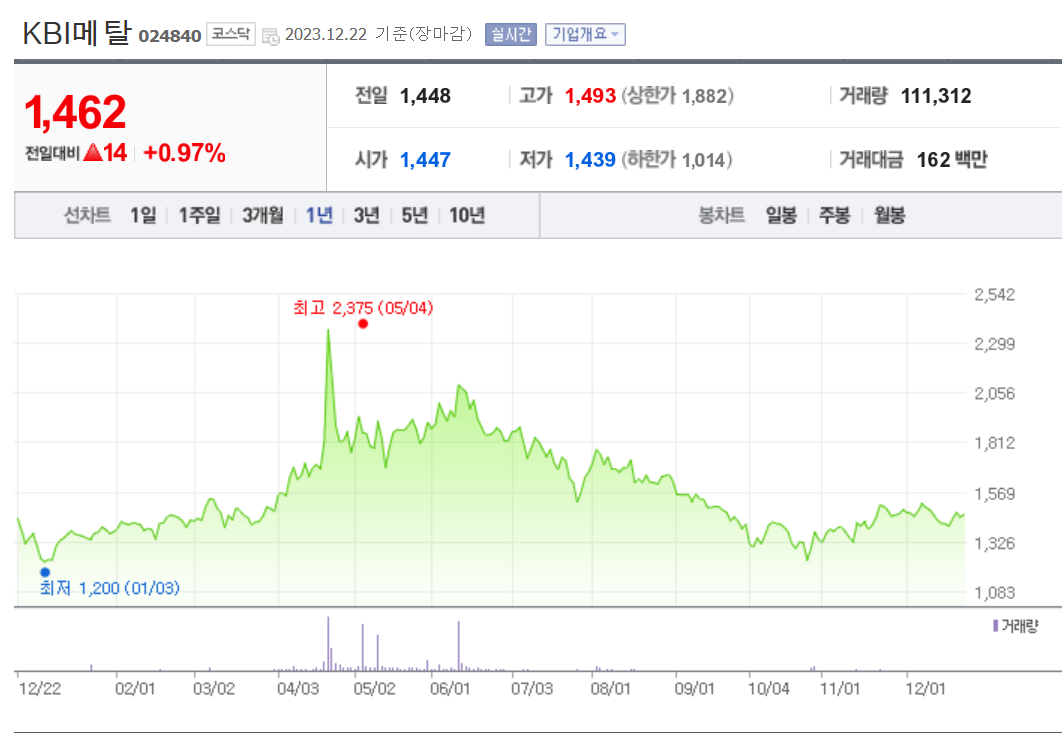Select the 1년 line chart tab
1062x733 pixels.
[x=319, y=215]
